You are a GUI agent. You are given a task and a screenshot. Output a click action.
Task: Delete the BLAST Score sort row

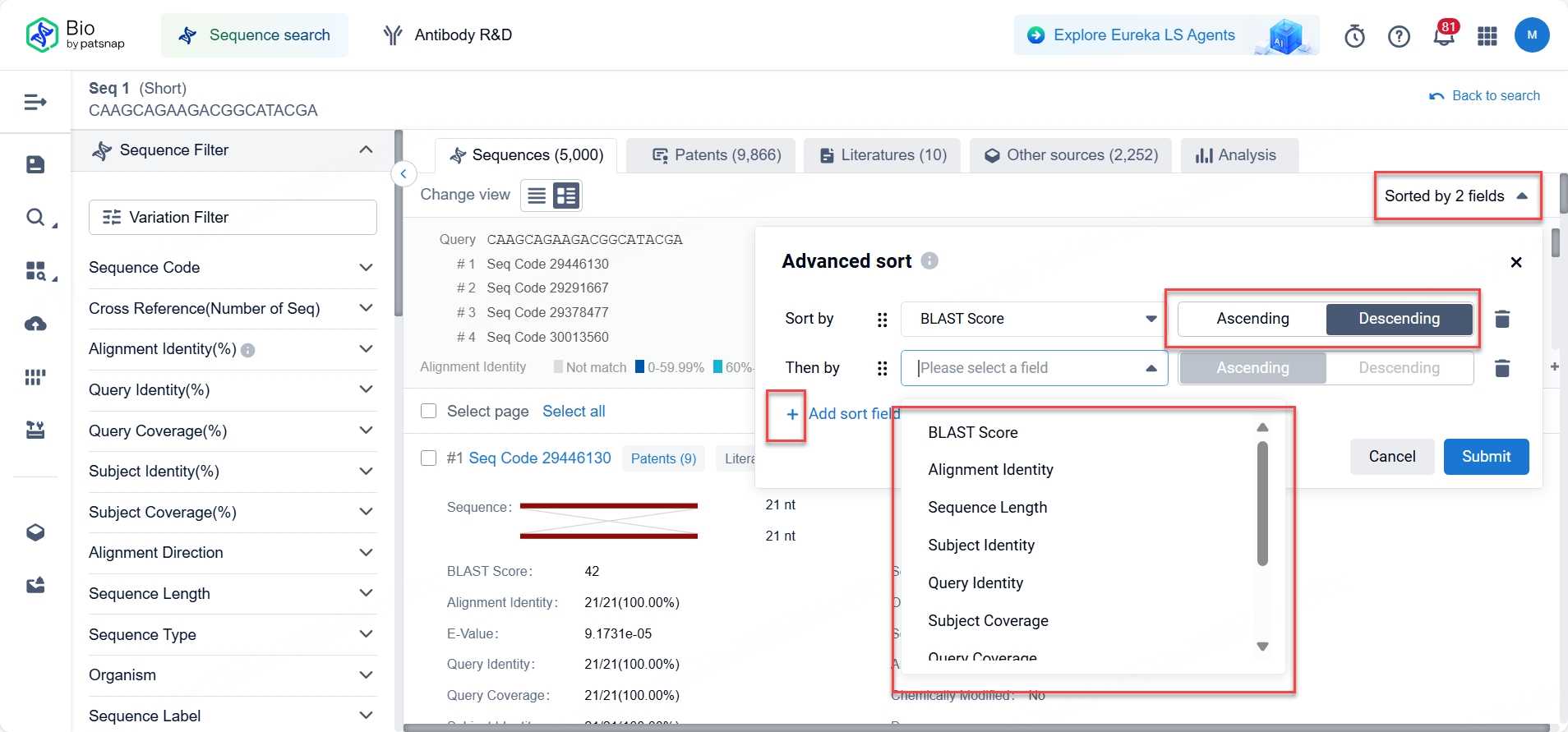[1502, 319]
